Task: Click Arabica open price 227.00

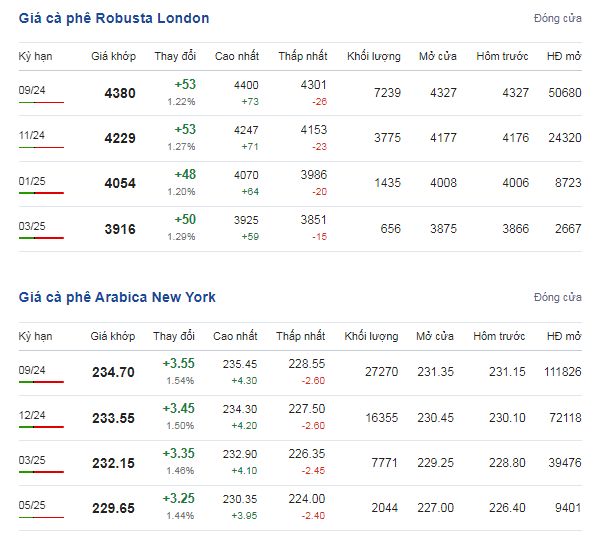Action: pos(436,508)
